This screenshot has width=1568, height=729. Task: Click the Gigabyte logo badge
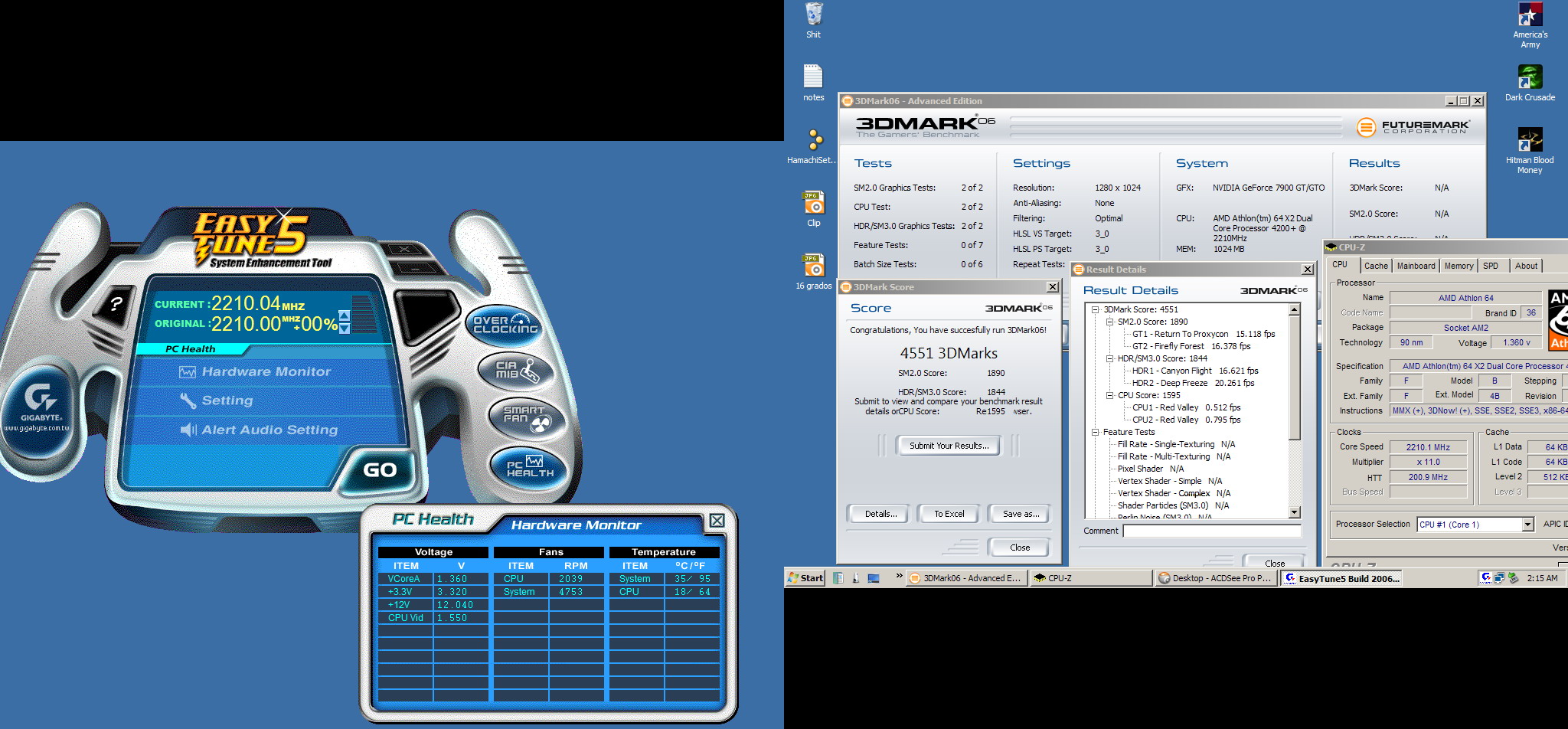[x=40, y=404]
